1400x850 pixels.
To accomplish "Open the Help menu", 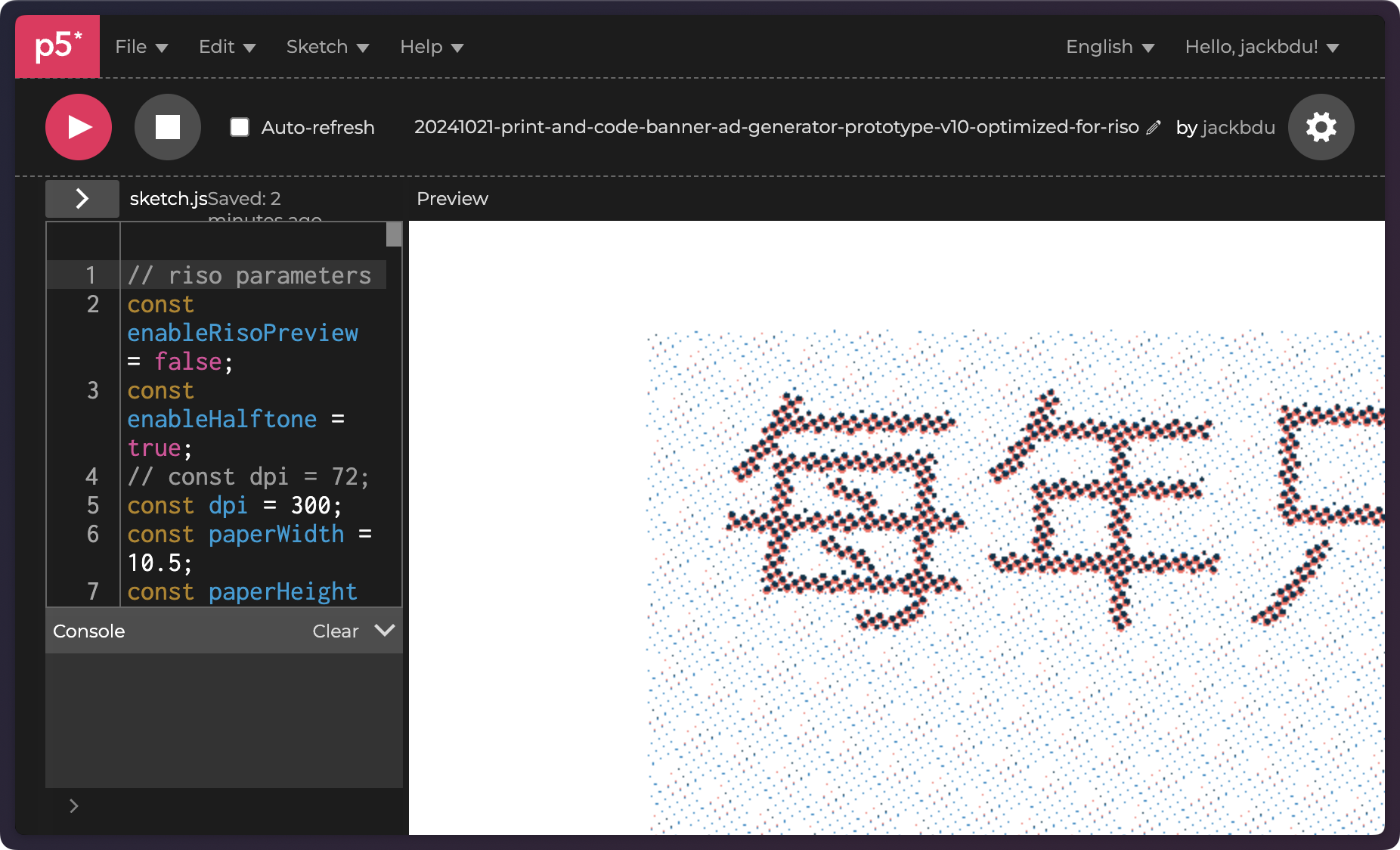I will (431, 47).
